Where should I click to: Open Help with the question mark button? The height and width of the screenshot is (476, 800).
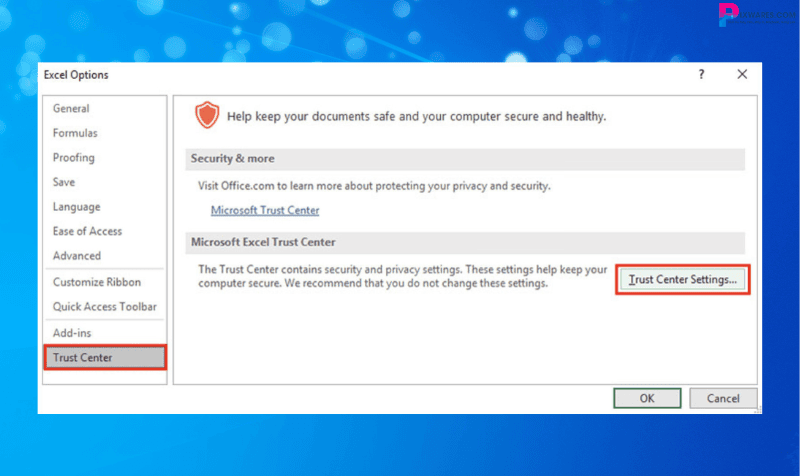coord(701,75)
